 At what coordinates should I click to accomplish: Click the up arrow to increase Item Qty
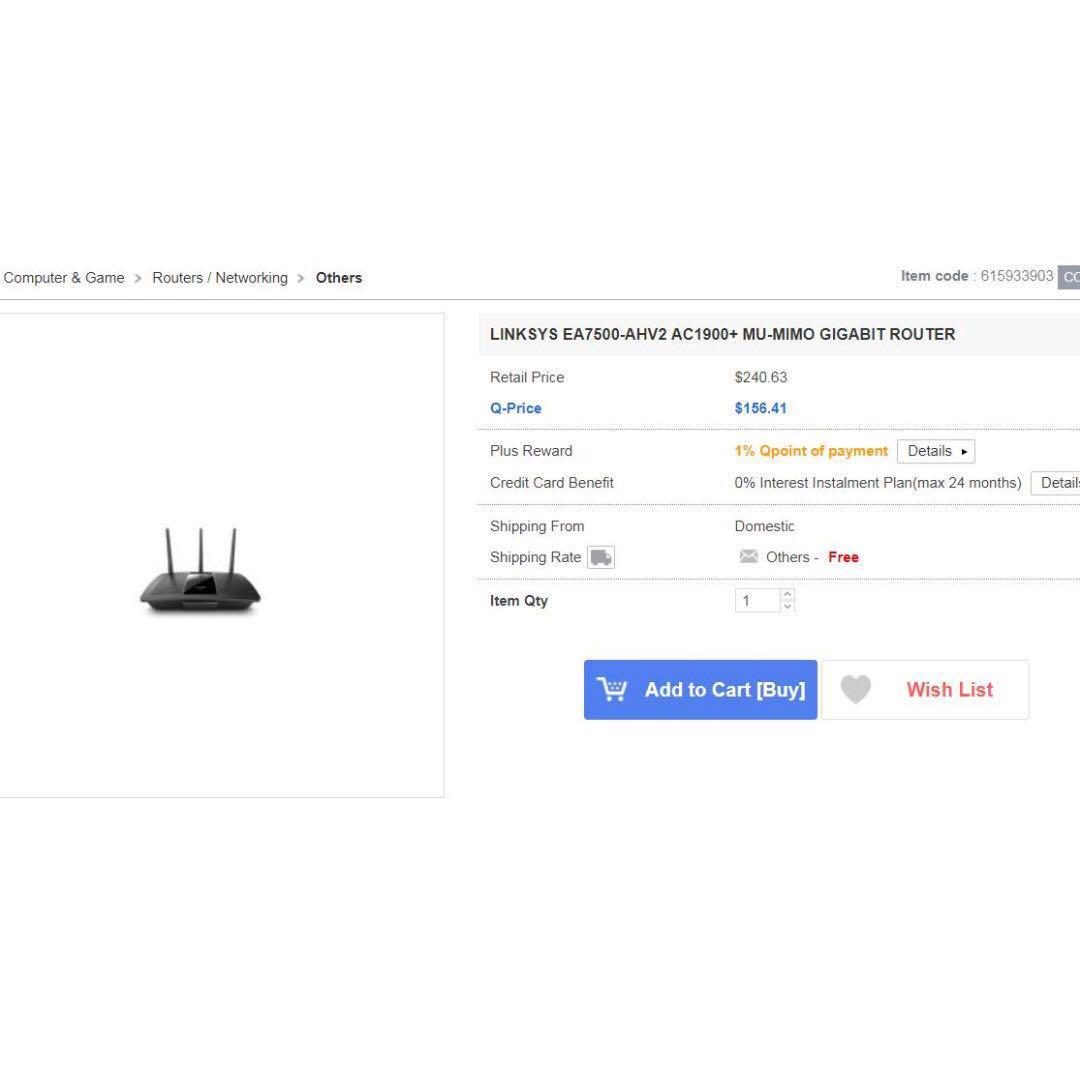tap(788, 595)
